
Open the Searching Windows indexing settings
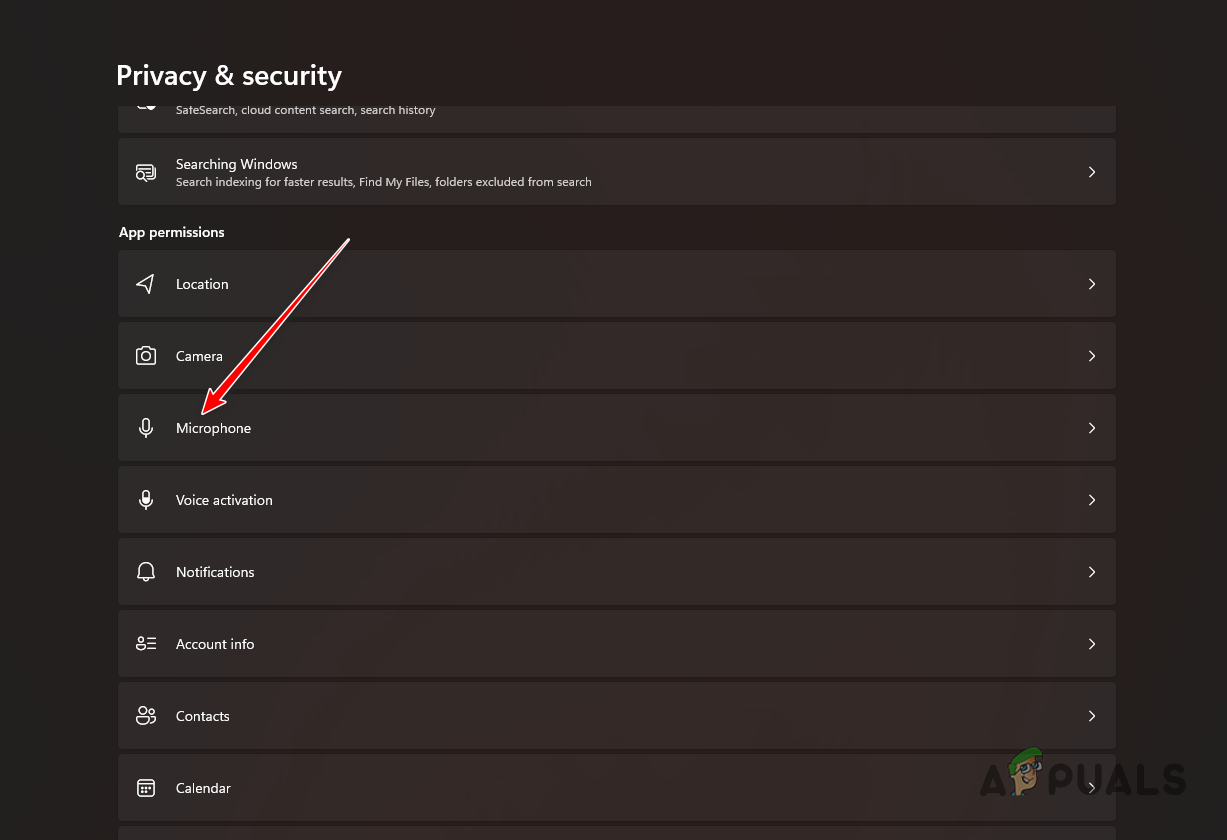pos(617,172)
